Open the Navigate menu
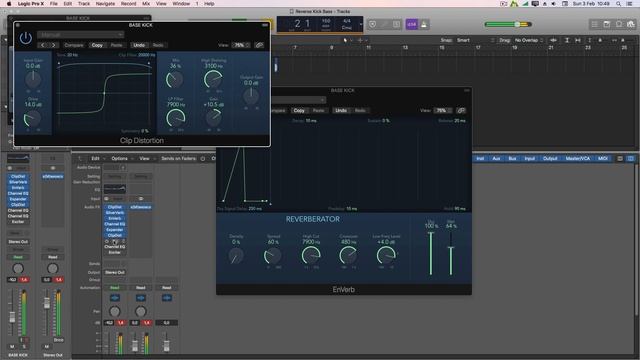This screenshot has width=640, height=360. pos(105,4)
